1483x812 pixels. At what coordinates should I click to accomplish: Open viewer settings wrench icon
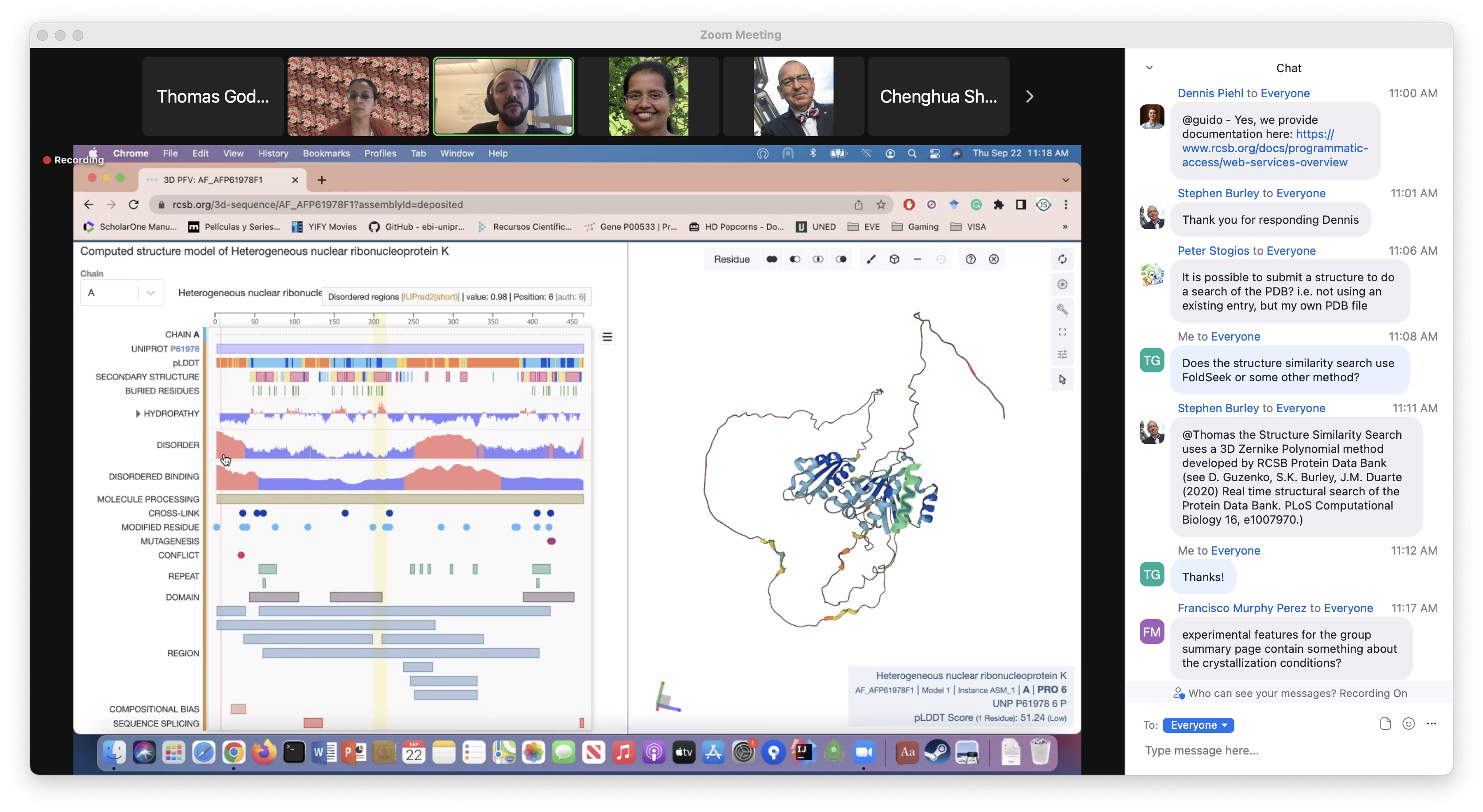(1062, 309)
